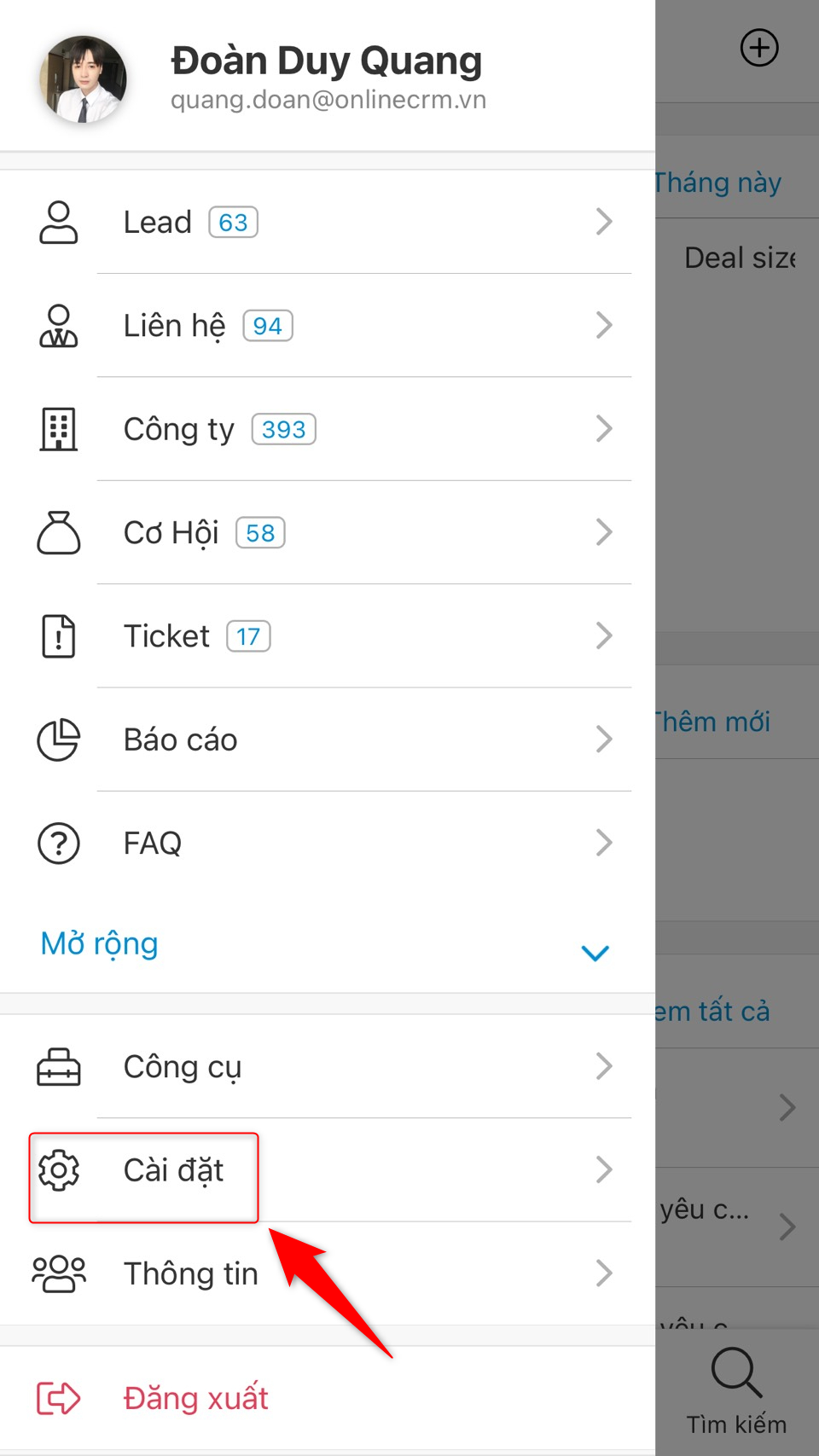
Task: Tap the Ticket document icon
Action: tap(58, 636)
